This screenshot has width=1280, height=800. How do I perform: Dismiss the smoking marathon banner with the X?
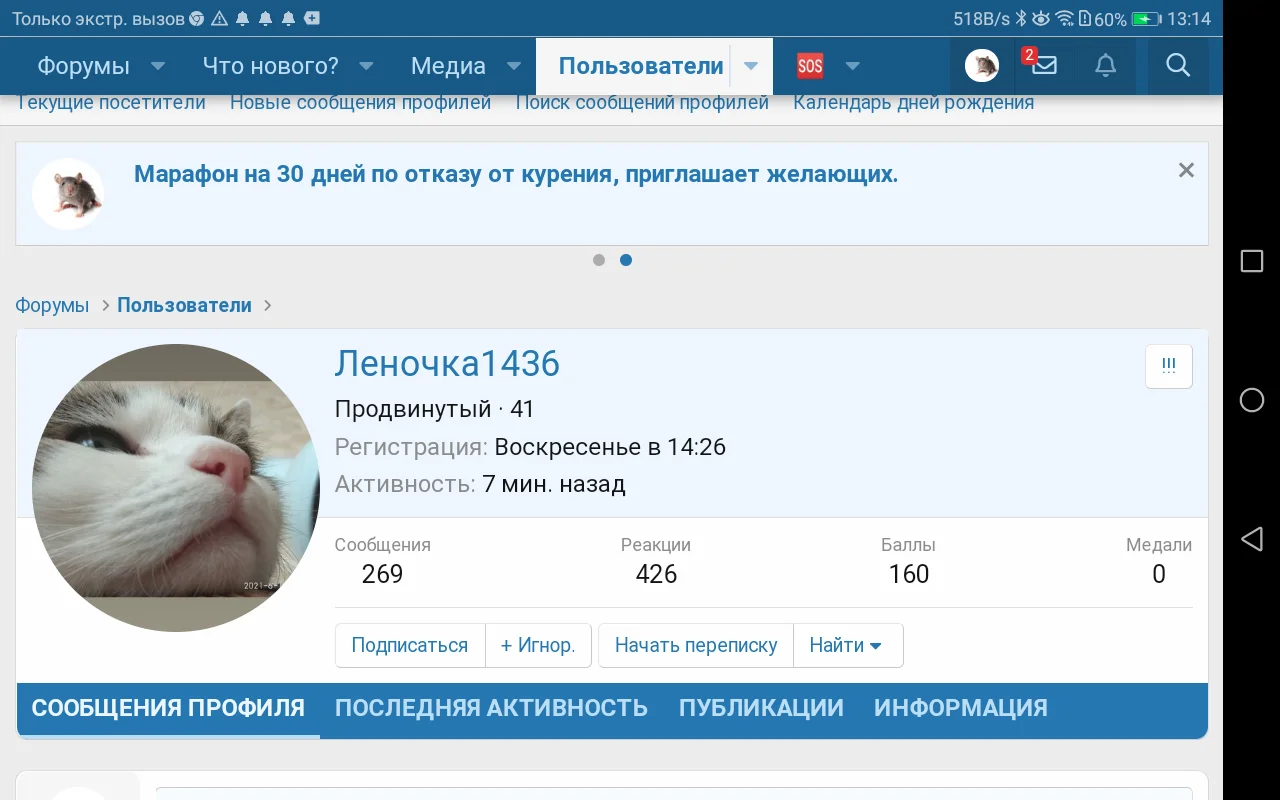click(x=1186, y=170)
